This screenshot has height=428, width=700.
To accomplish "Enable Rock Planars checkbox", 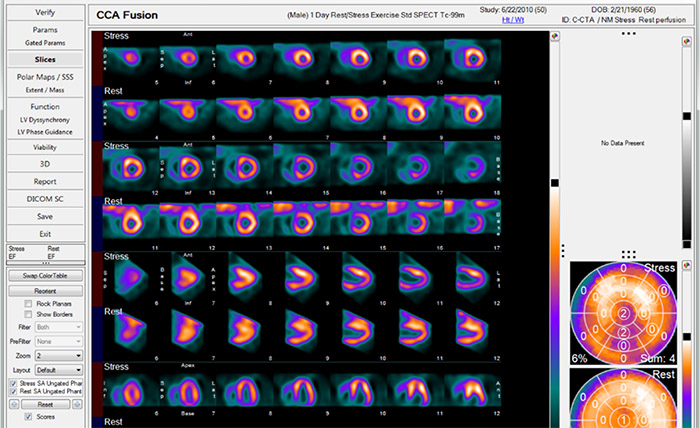I will coord(28,303).
